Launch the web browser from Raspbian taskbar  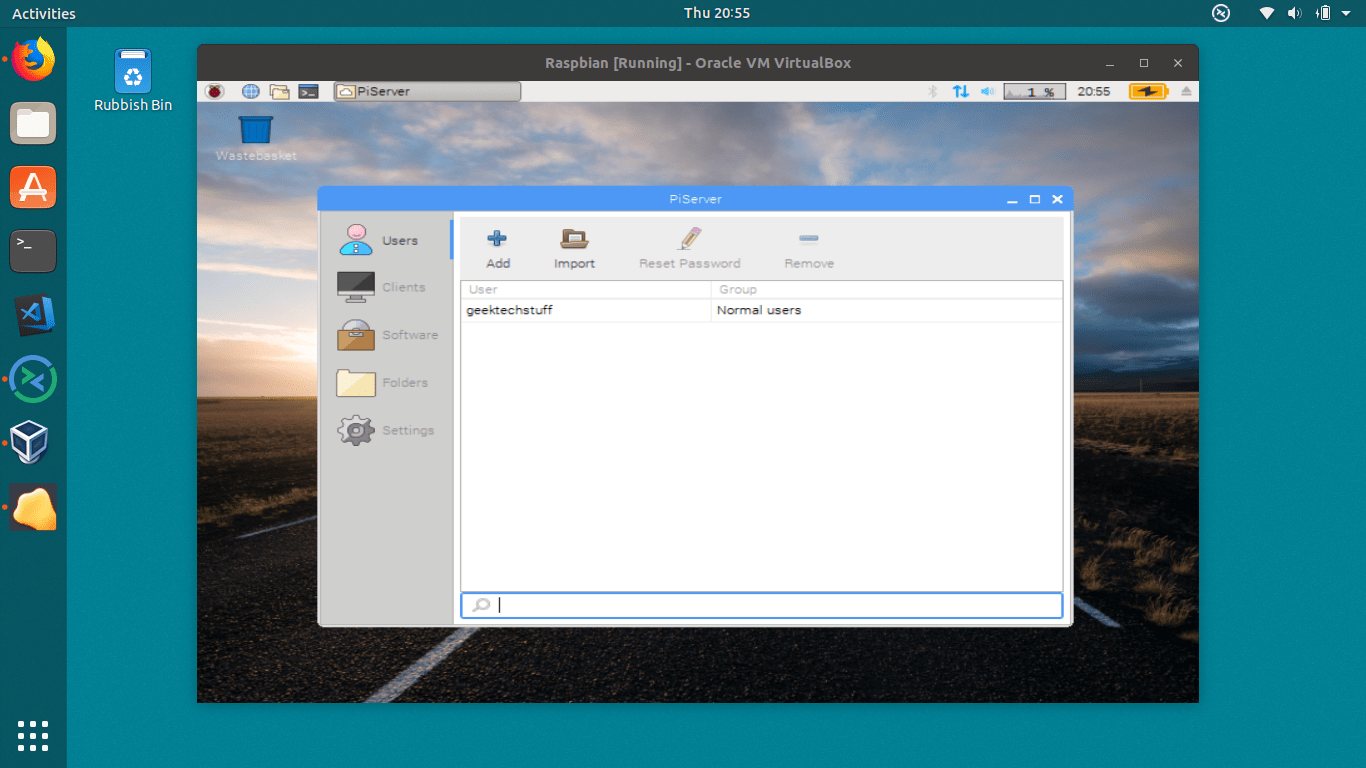(250, 90)
